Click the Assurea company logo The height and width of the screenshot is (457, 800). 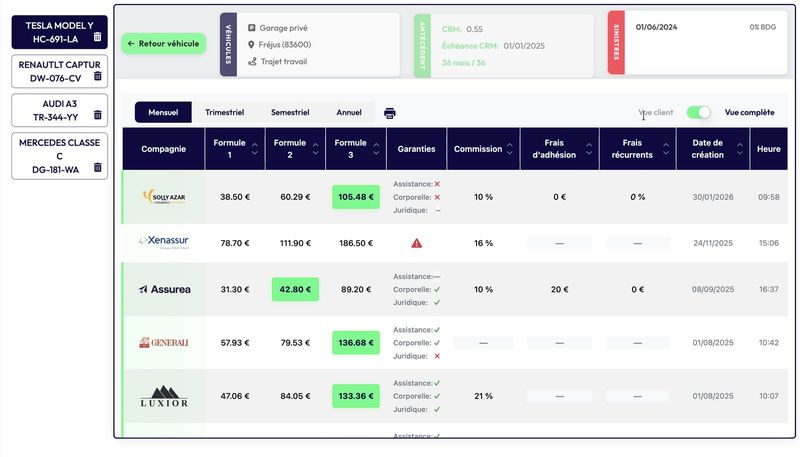164,289
